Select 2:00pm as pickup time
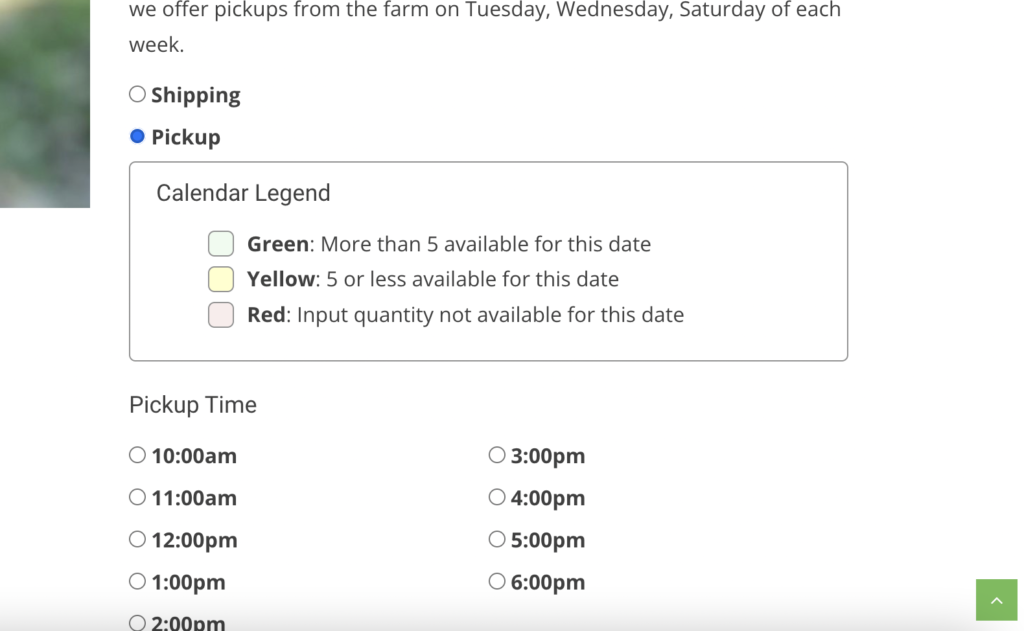1024x631 pixels. tap(138, 623)
